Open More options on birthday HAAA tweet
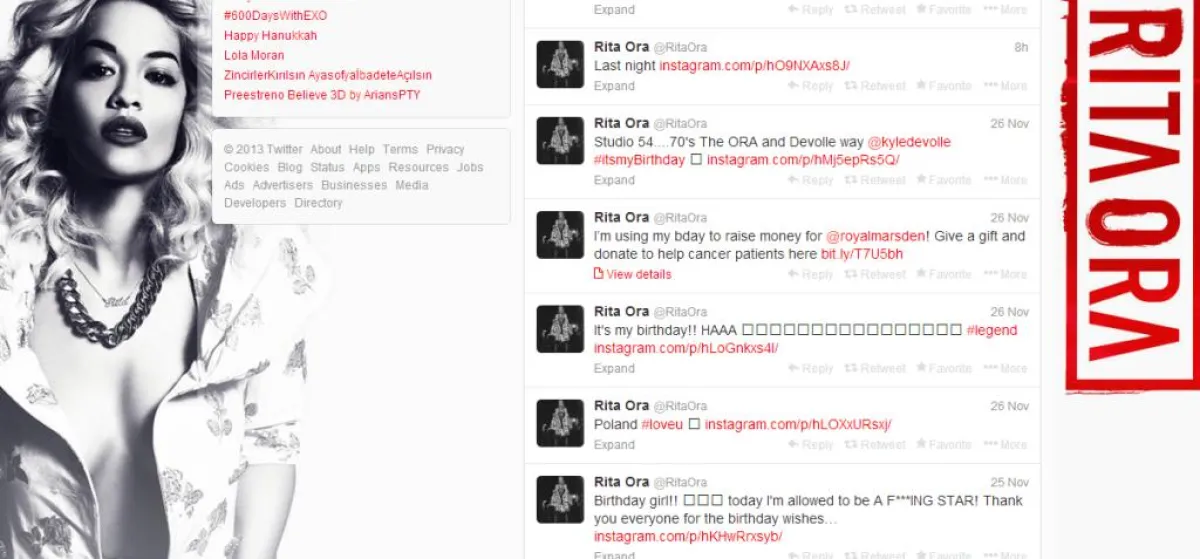Screen dimensions: 1200x559 tap(1004, 368)
